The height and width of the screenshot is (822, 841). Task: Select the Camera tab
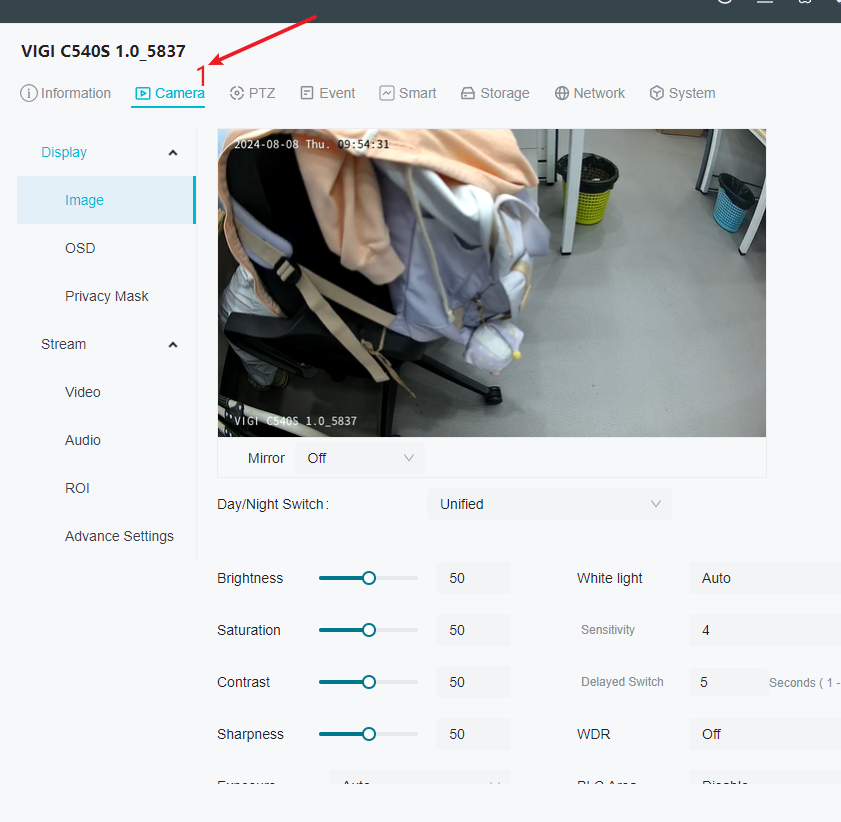coord(169,93)
